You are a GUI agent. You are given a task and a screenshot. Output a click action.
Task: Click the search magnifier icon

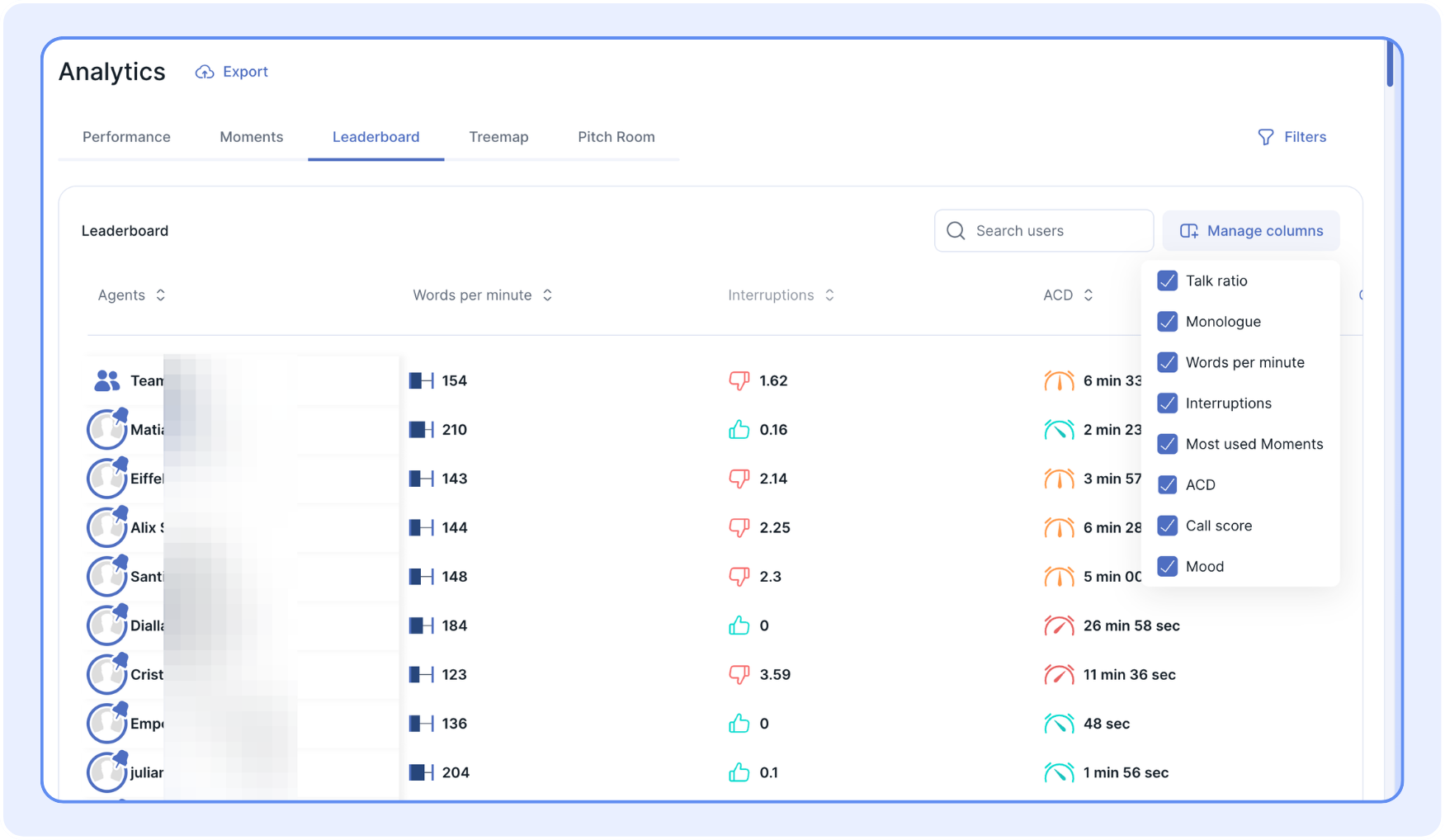[x=956, y=231]
